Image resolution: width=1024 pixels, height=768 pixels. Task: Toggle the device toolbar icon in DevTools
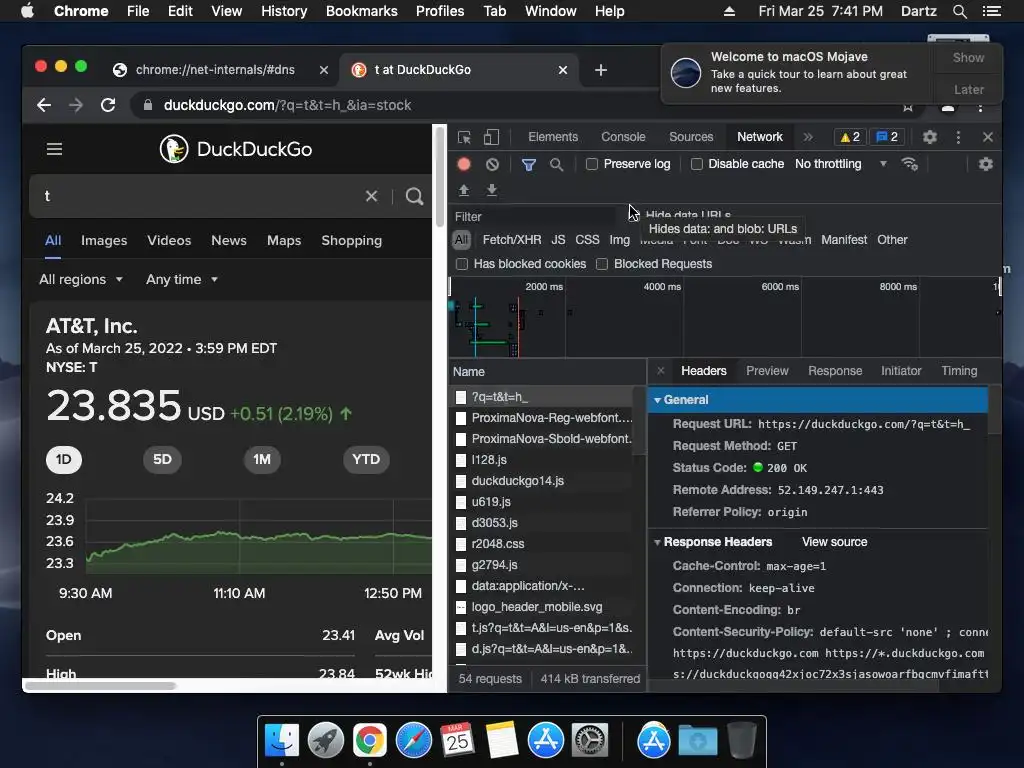tap(491, 137)
